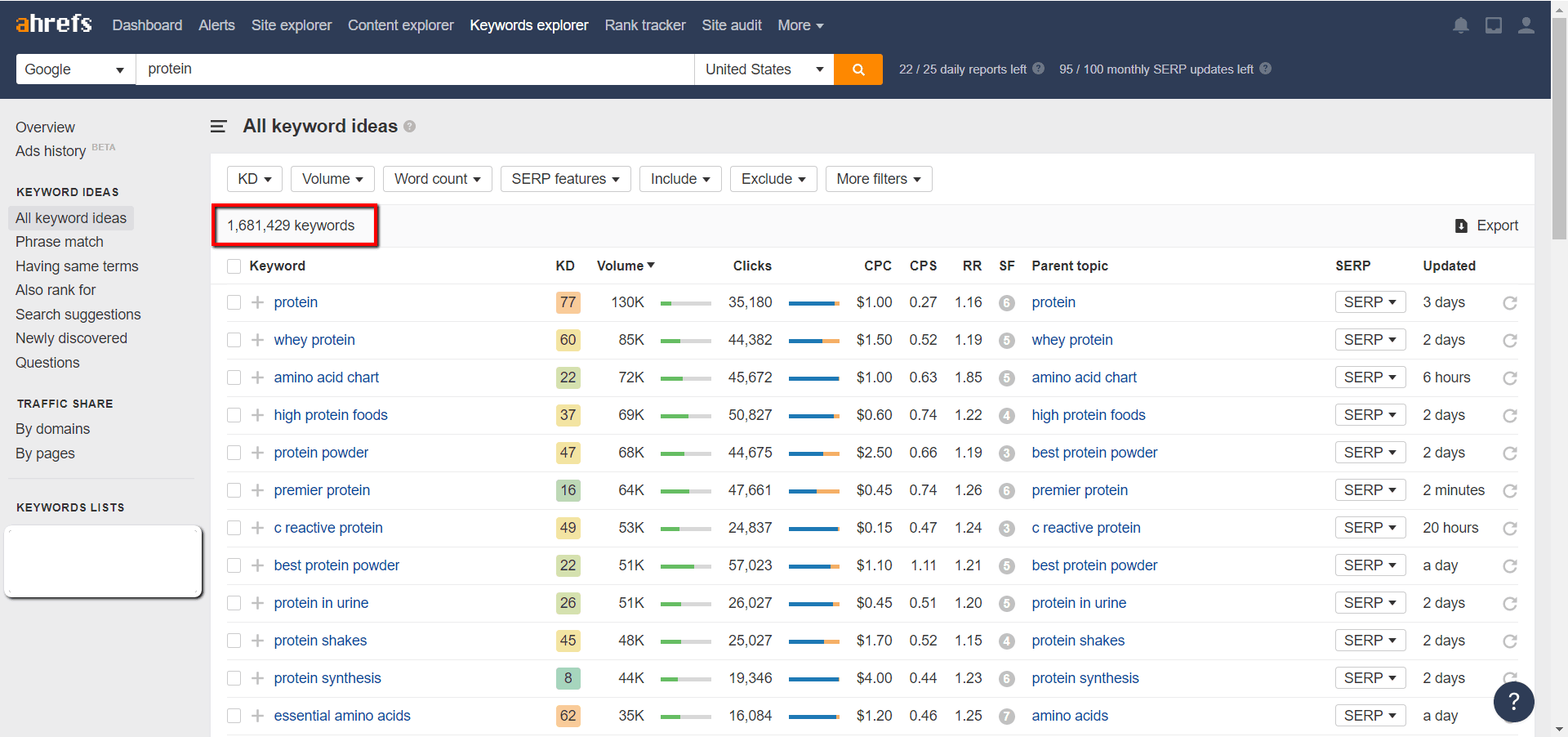Check the 'best protein powder' row

pyautogui.click(x=234, y=565)
